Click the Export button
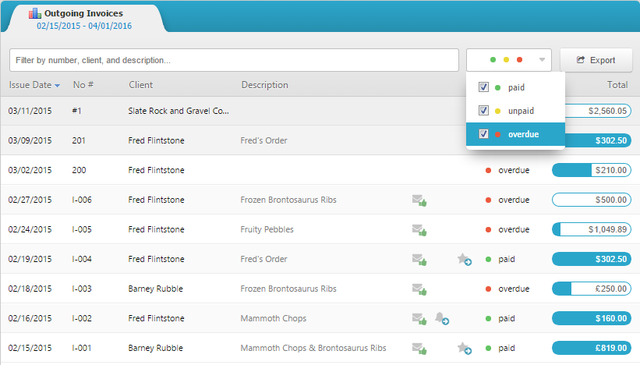640x365 pixels. point(596,60)
